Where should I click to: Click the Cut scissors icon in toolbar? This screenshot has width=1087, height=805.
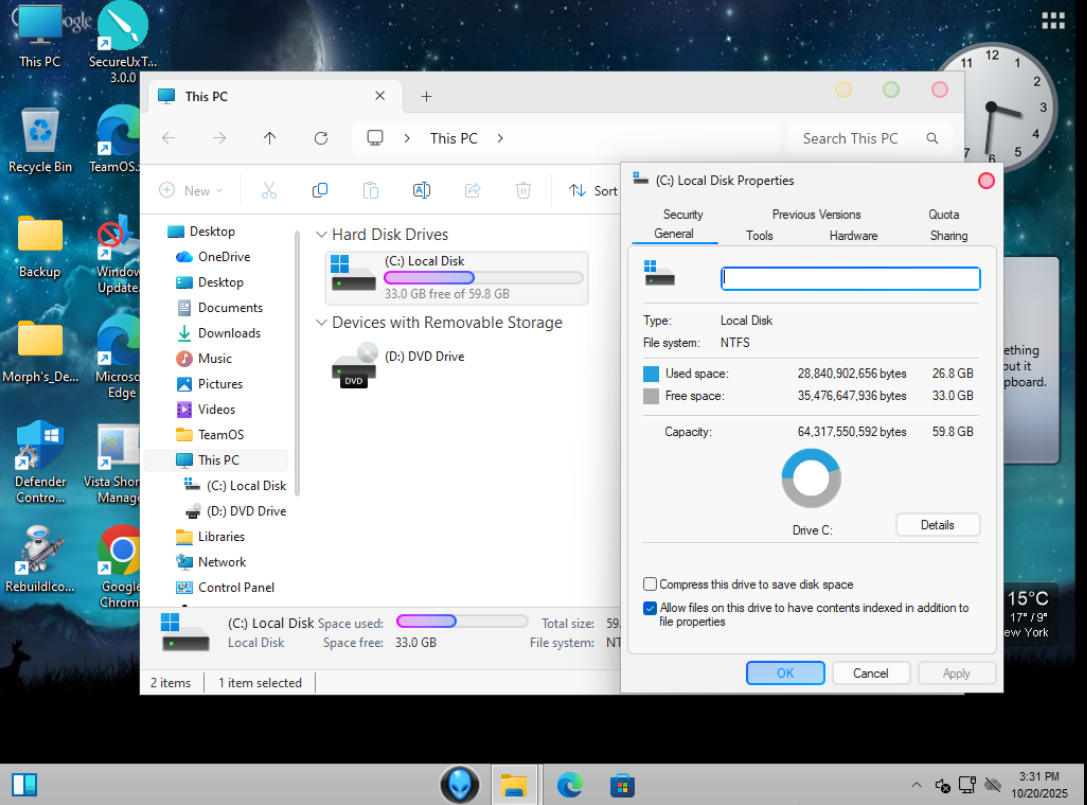point(269,190)
